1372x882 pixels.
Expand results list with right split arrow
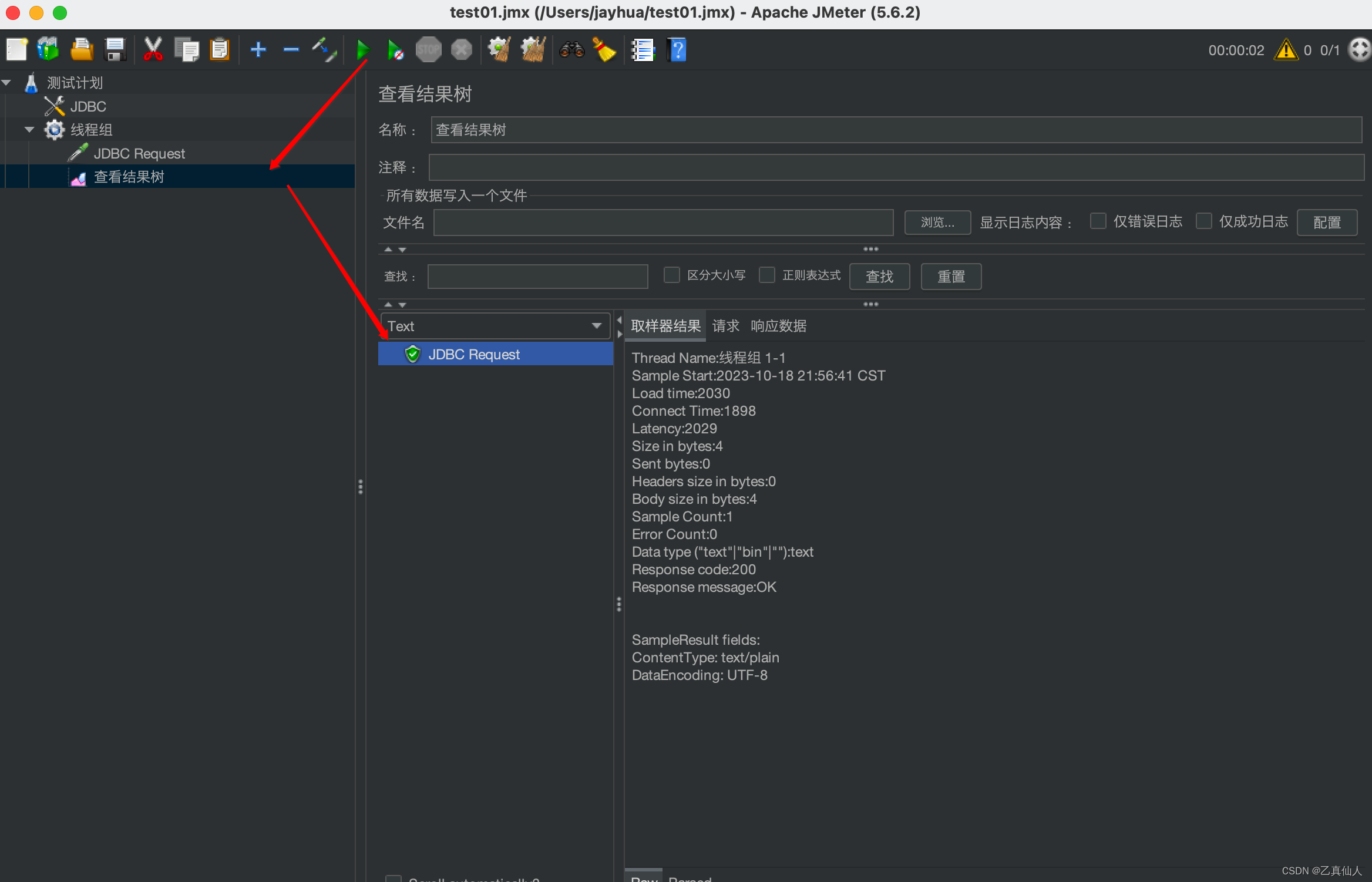(619, 334)
